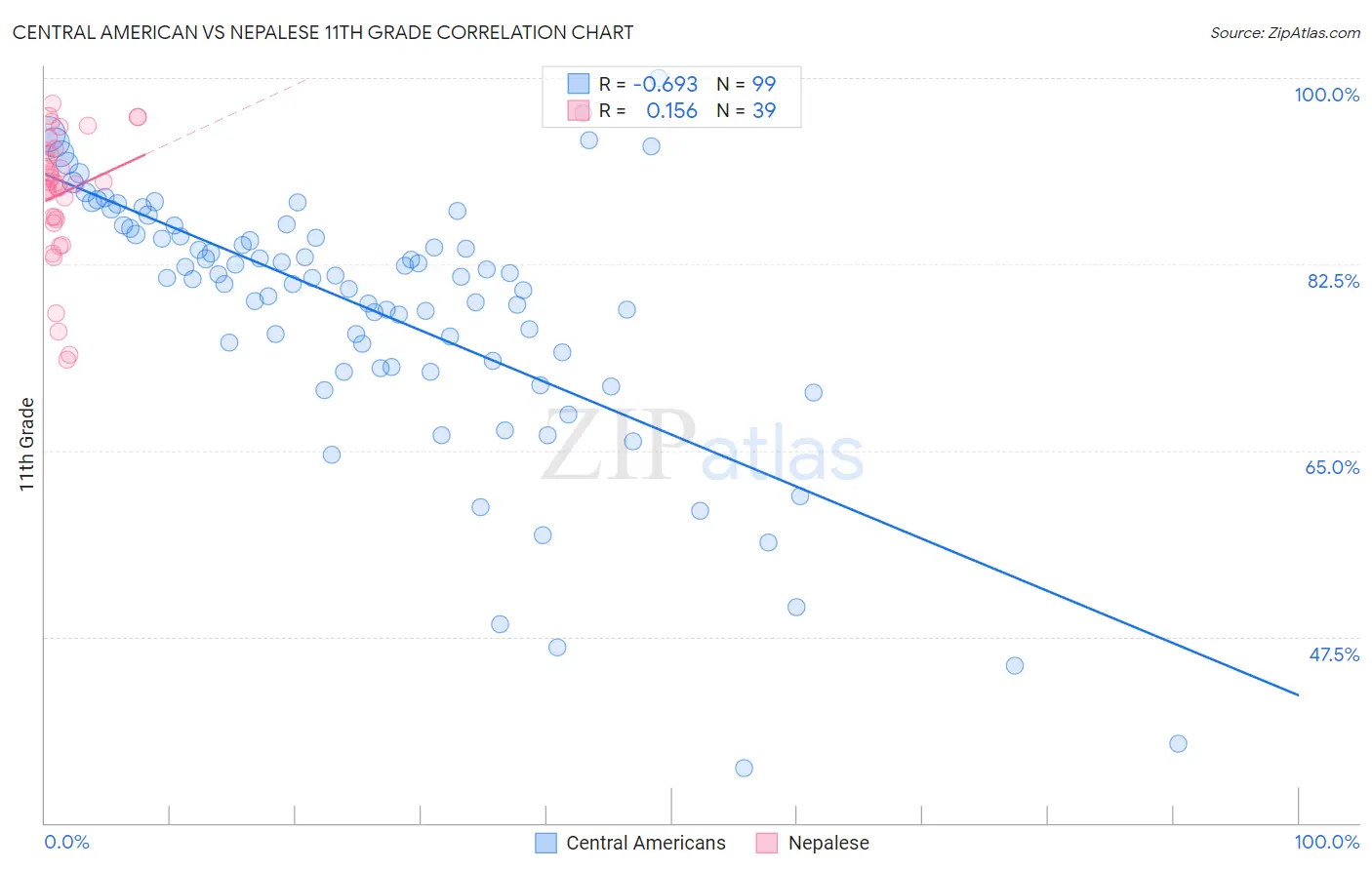Click the blue swatch in the R/N stats box
The width and height of the screenshot is (1372, 870).
579,84
